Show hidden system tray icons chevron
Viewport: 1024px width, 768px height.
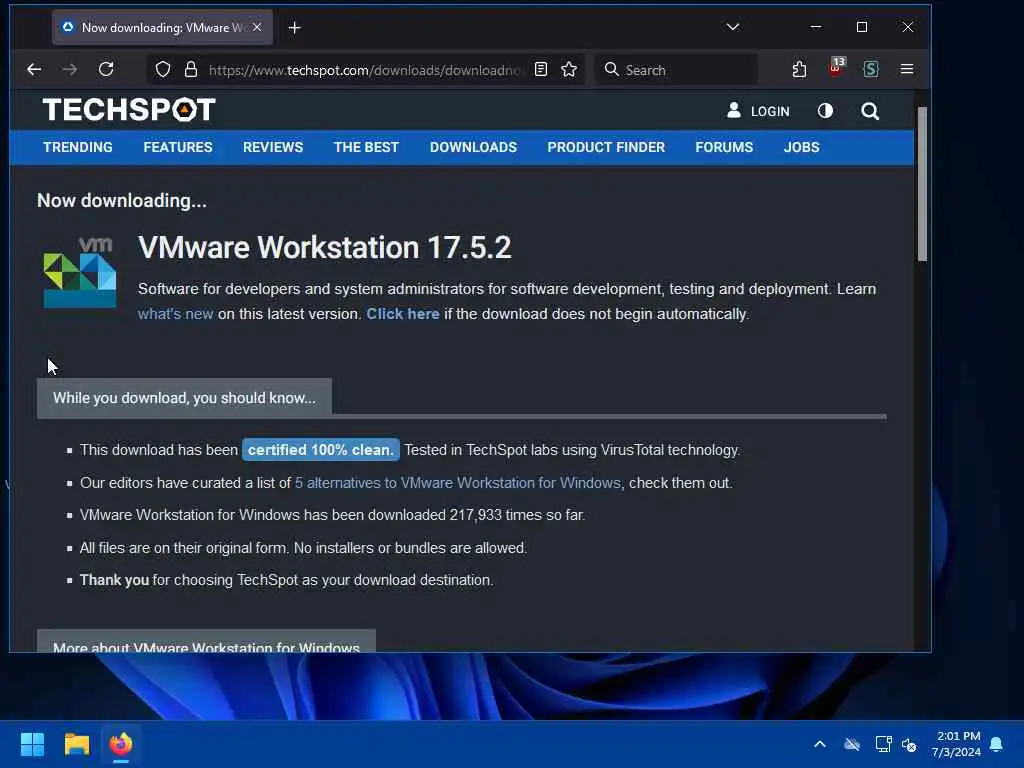(x=820, y=744)
